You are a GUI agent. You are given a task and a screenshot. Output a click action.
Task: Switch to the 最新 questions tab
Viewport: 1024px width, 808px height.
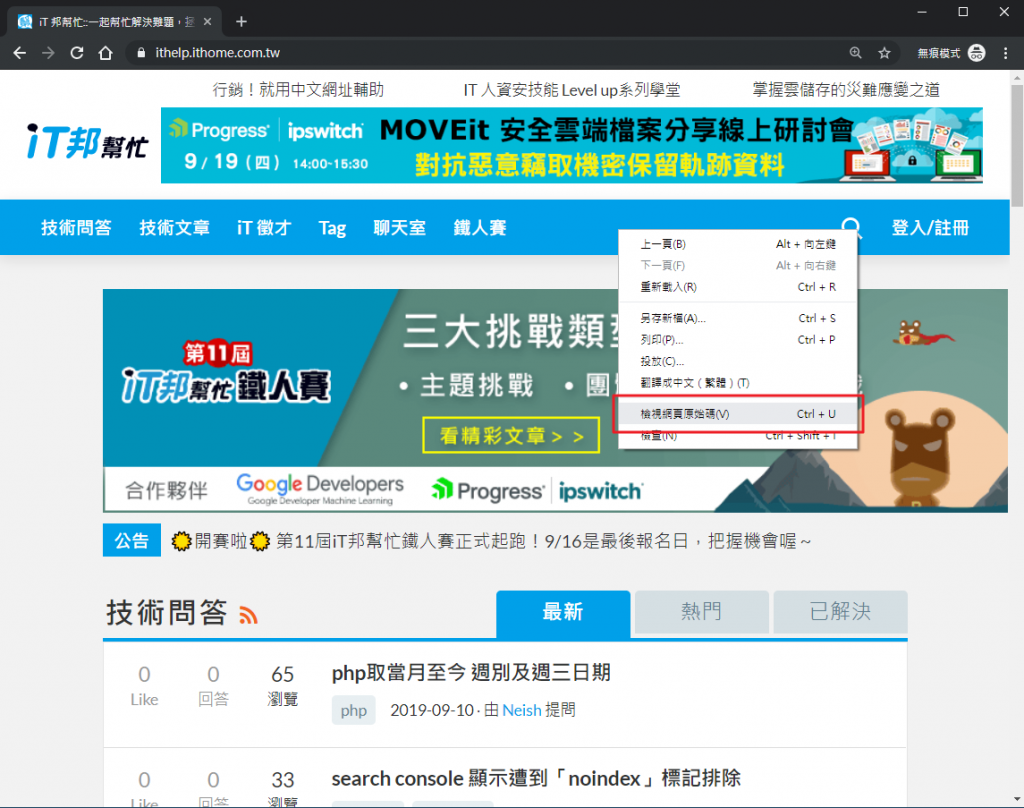[x=563, y=613]
